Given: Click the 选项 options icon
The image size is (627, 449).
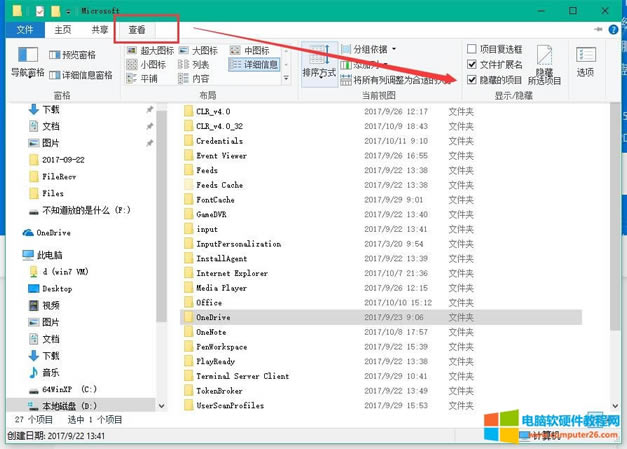Looking at the screenshot, I should (x=585, y=60).
